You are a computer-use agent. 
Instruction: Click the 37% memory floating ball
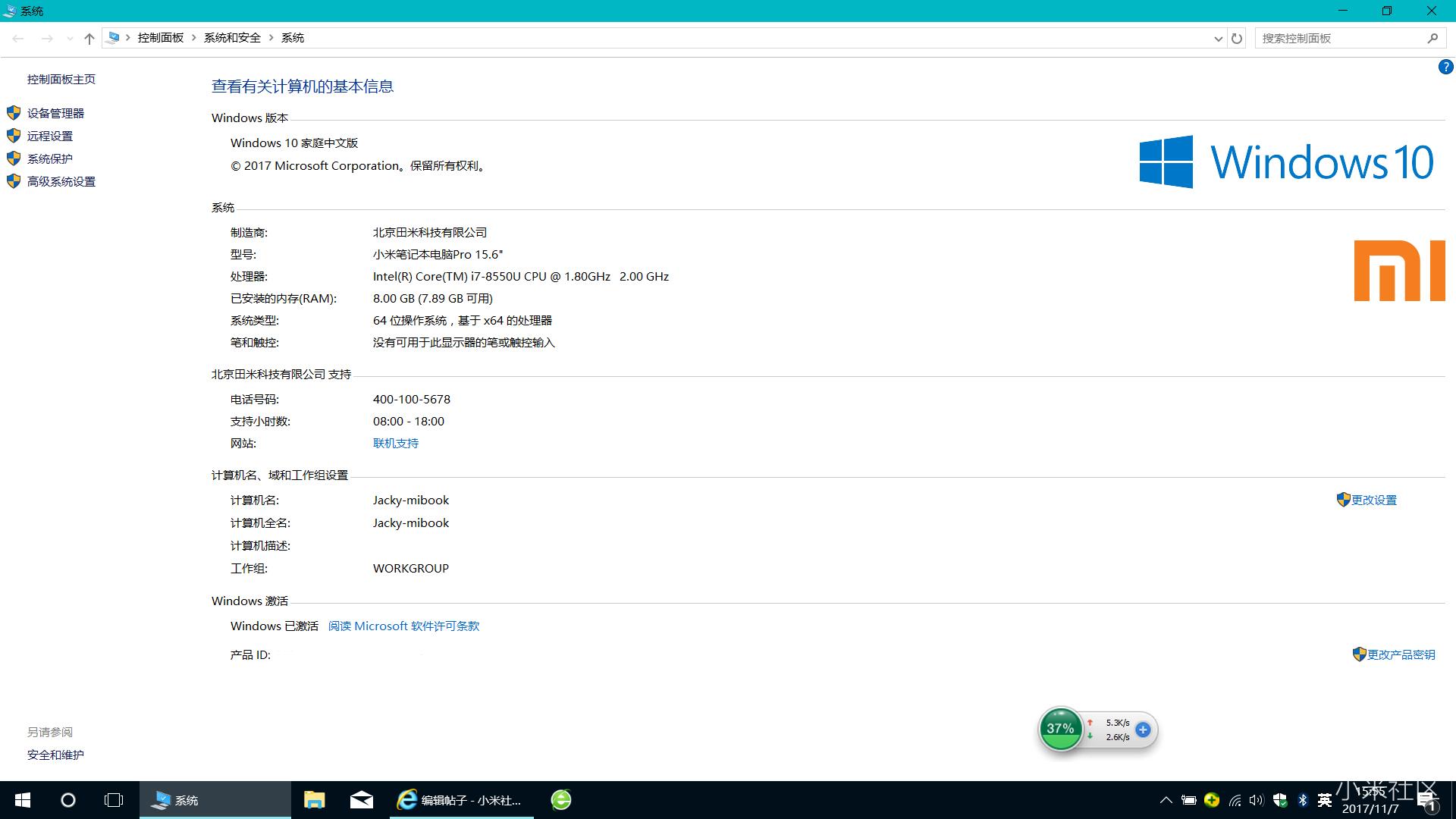pos(1060,729)
